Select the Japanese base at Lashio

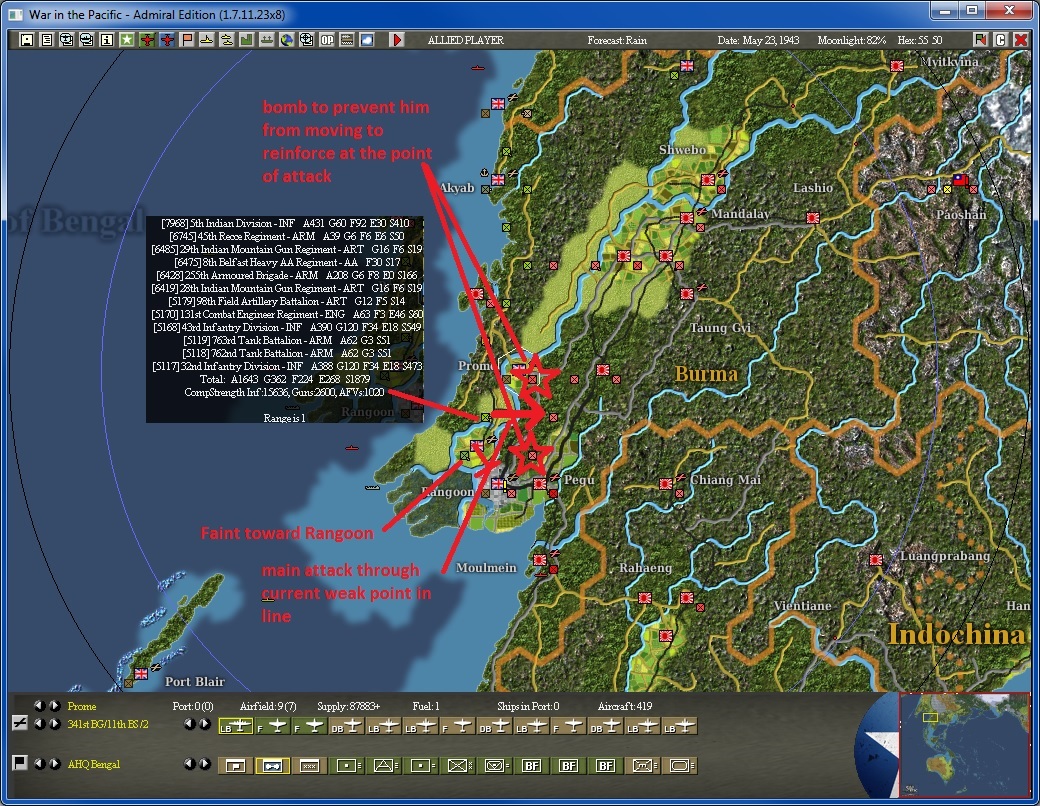click(812, 218)
